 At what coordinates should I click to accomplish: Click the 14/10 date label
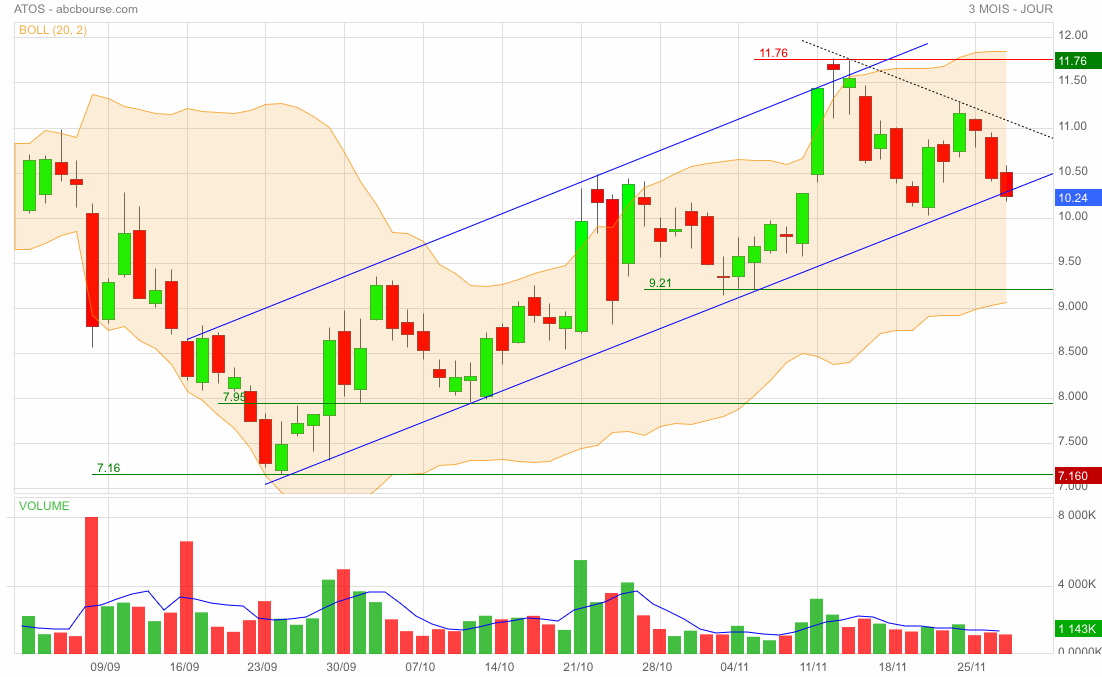pyautogui.click(x=498, y=667)
